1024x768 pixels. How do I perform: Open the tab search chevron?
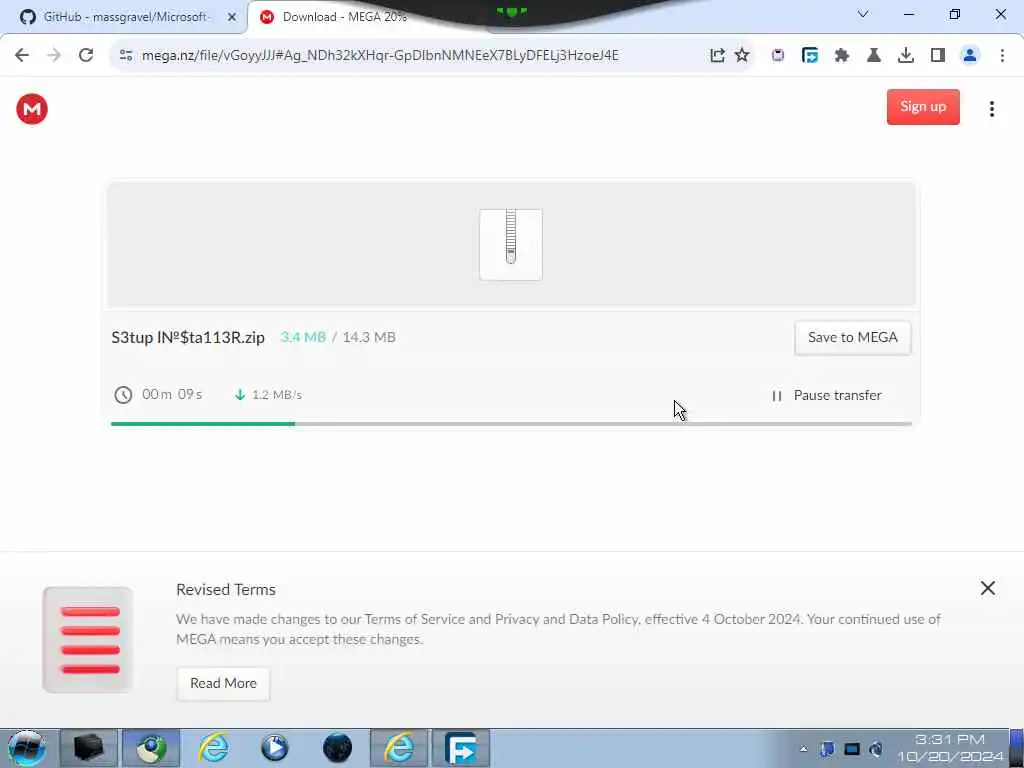click(863, 14)
